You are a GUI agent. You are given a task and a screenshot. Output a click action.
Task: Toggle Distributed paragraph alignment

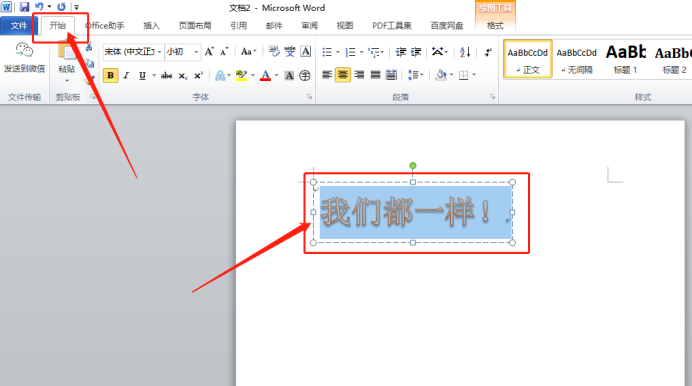coord(391,75)
